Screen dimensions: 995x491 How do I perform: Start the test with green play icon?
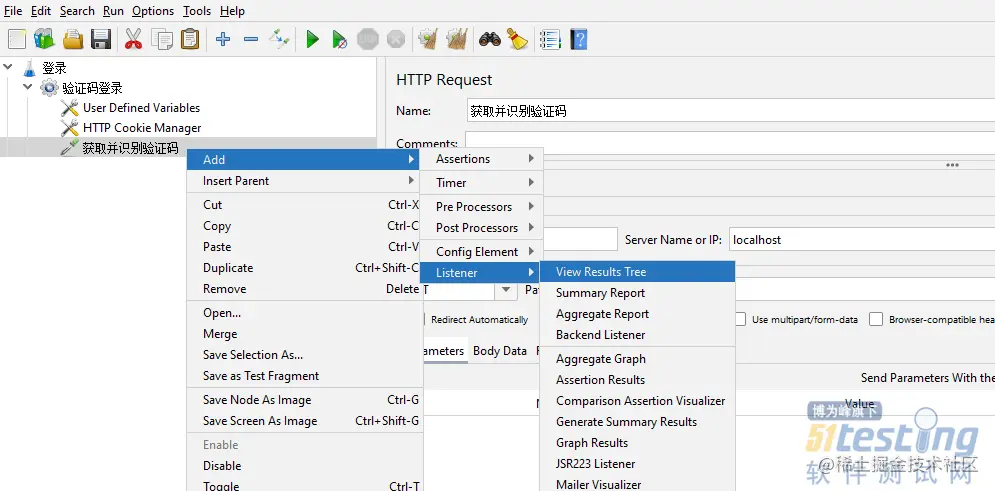click(x=312, y=39)
